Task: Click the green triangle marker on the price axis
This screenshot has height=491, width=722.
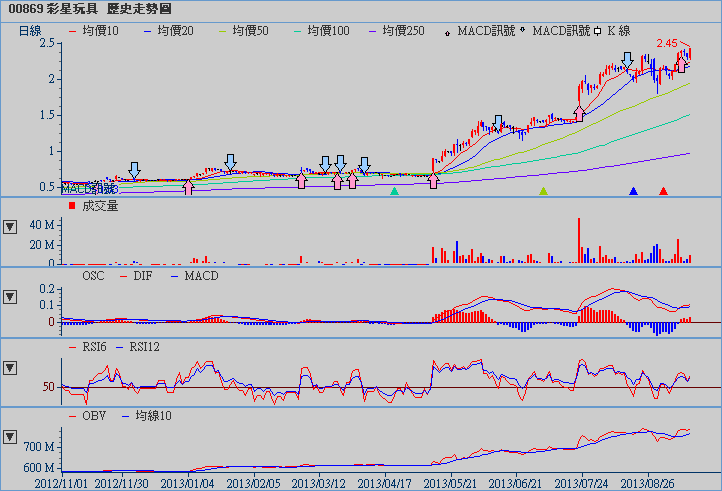Action: [394, 191]
